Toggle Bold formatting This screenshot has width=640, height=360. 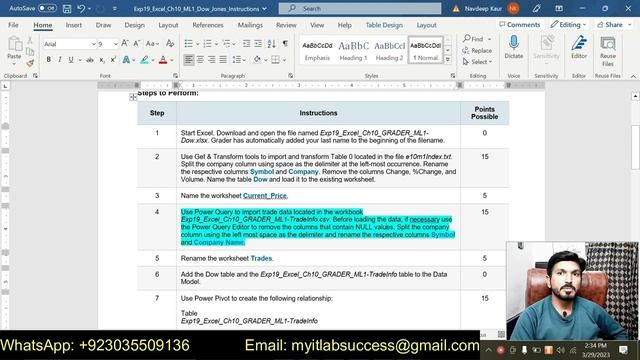pyautogui.click(x=49, y=60)
